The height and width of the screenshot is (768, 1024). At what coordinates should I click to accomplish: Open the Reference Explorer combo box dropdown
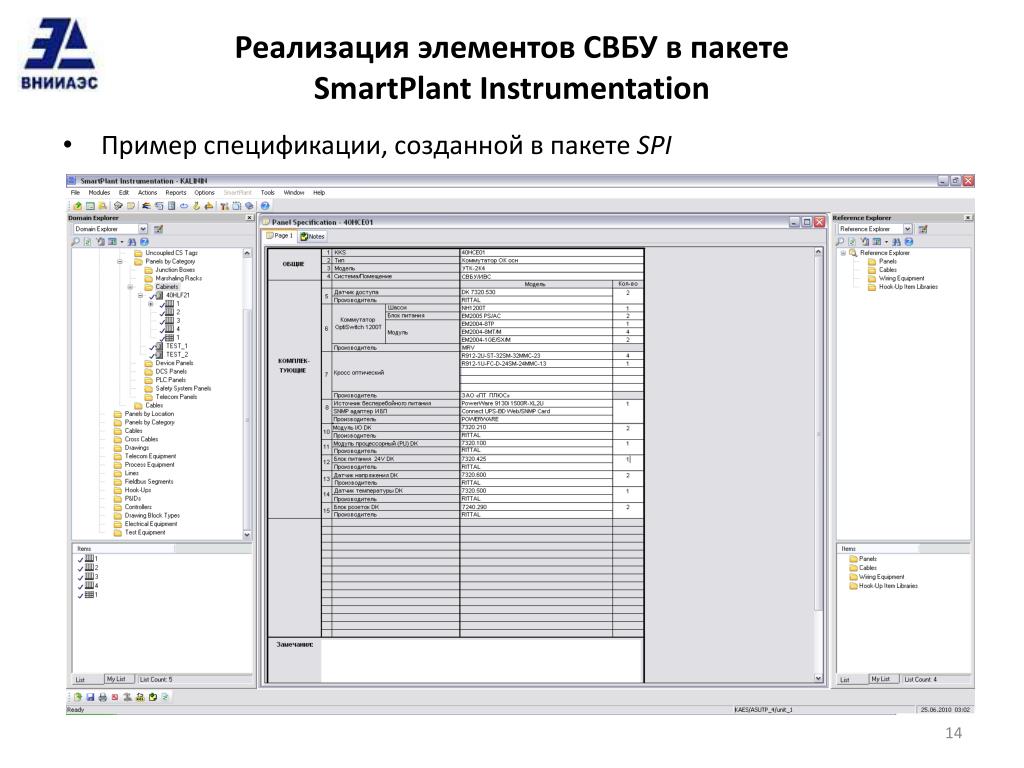point(907,229)
